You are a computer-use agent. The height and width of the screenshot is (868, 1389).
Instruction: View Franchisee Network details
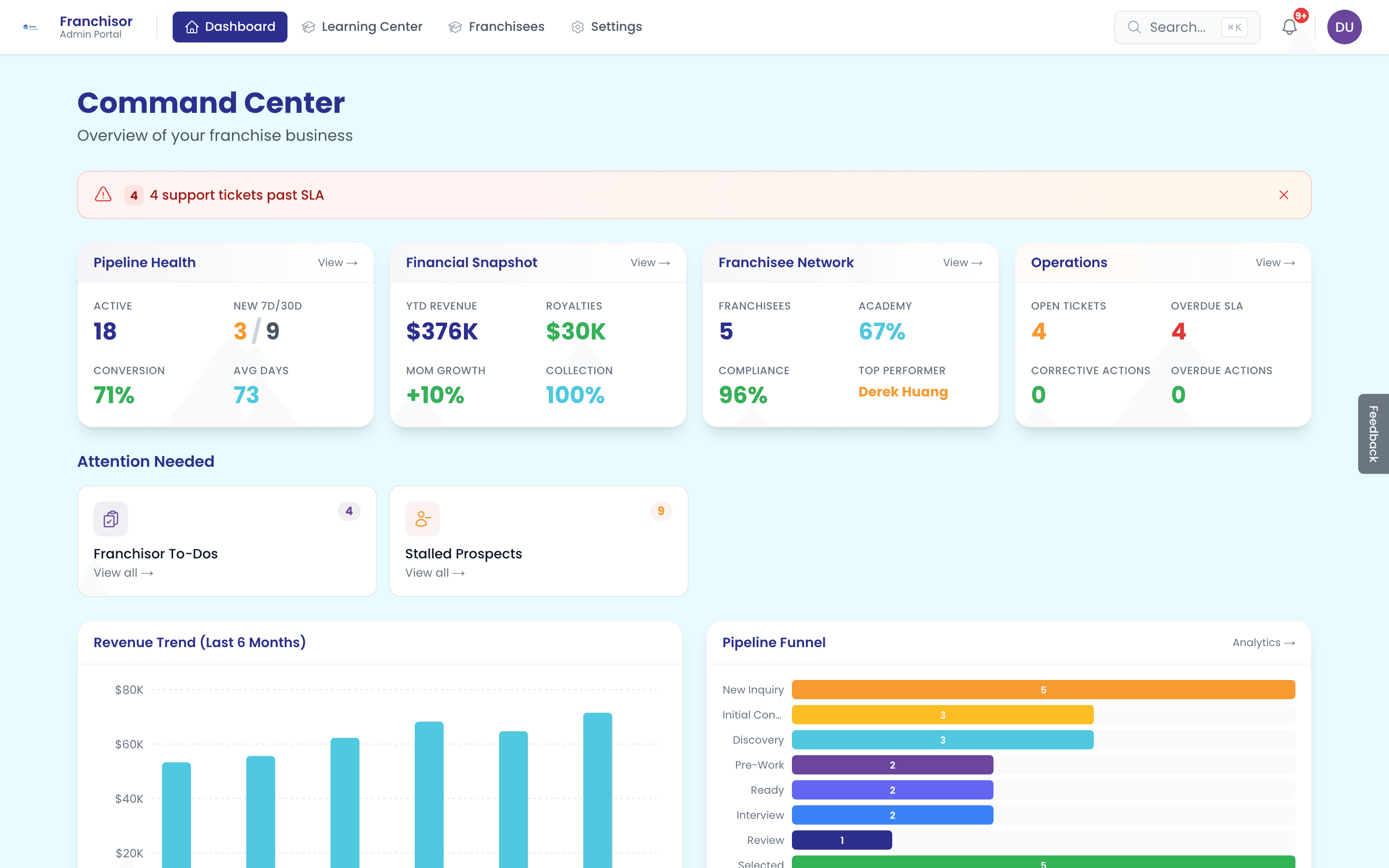(x=963, y=262)
